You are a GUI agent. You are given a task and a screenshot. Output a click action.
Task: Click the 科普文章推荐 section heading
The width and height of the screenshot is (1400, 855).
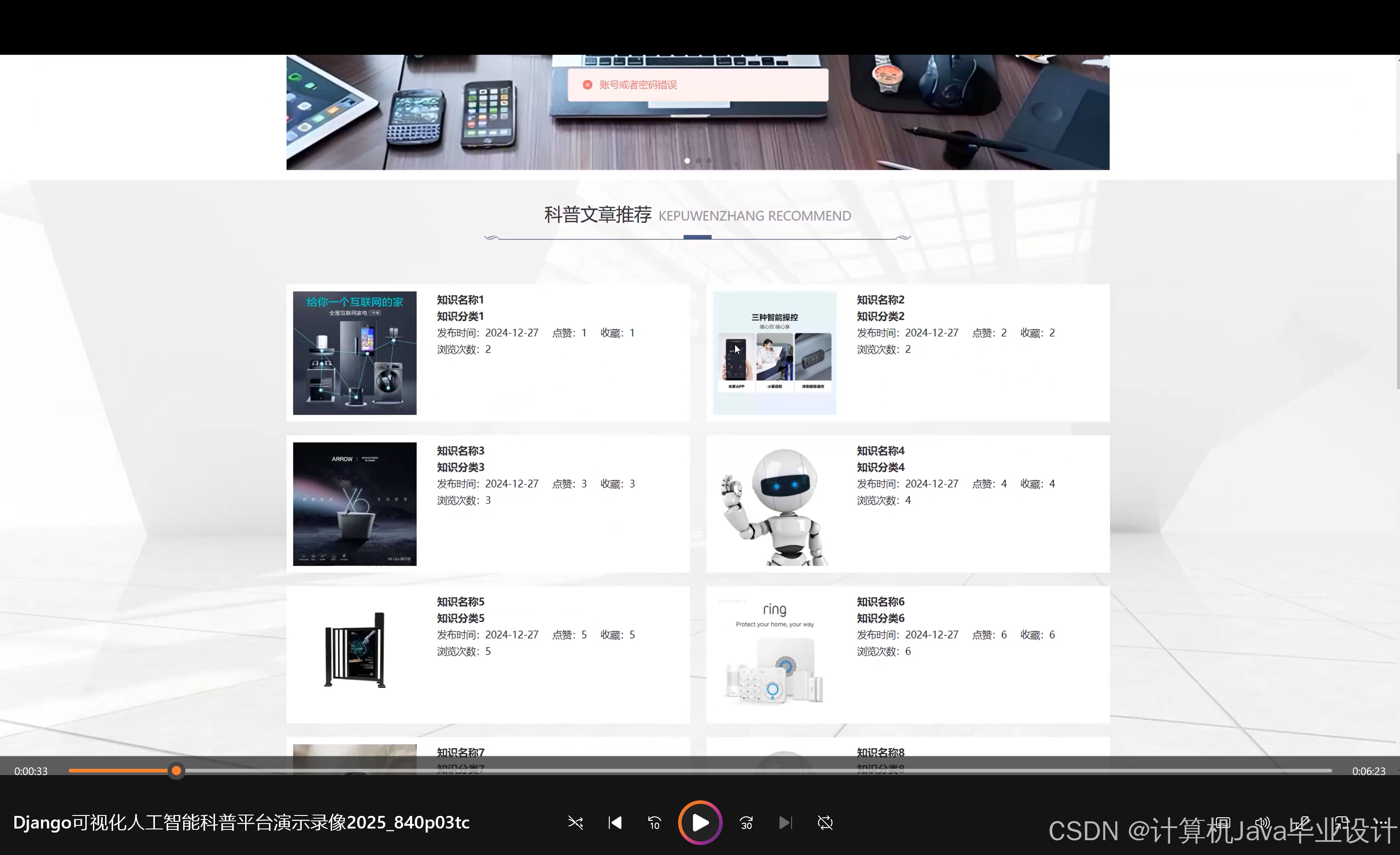coord(598,215)
